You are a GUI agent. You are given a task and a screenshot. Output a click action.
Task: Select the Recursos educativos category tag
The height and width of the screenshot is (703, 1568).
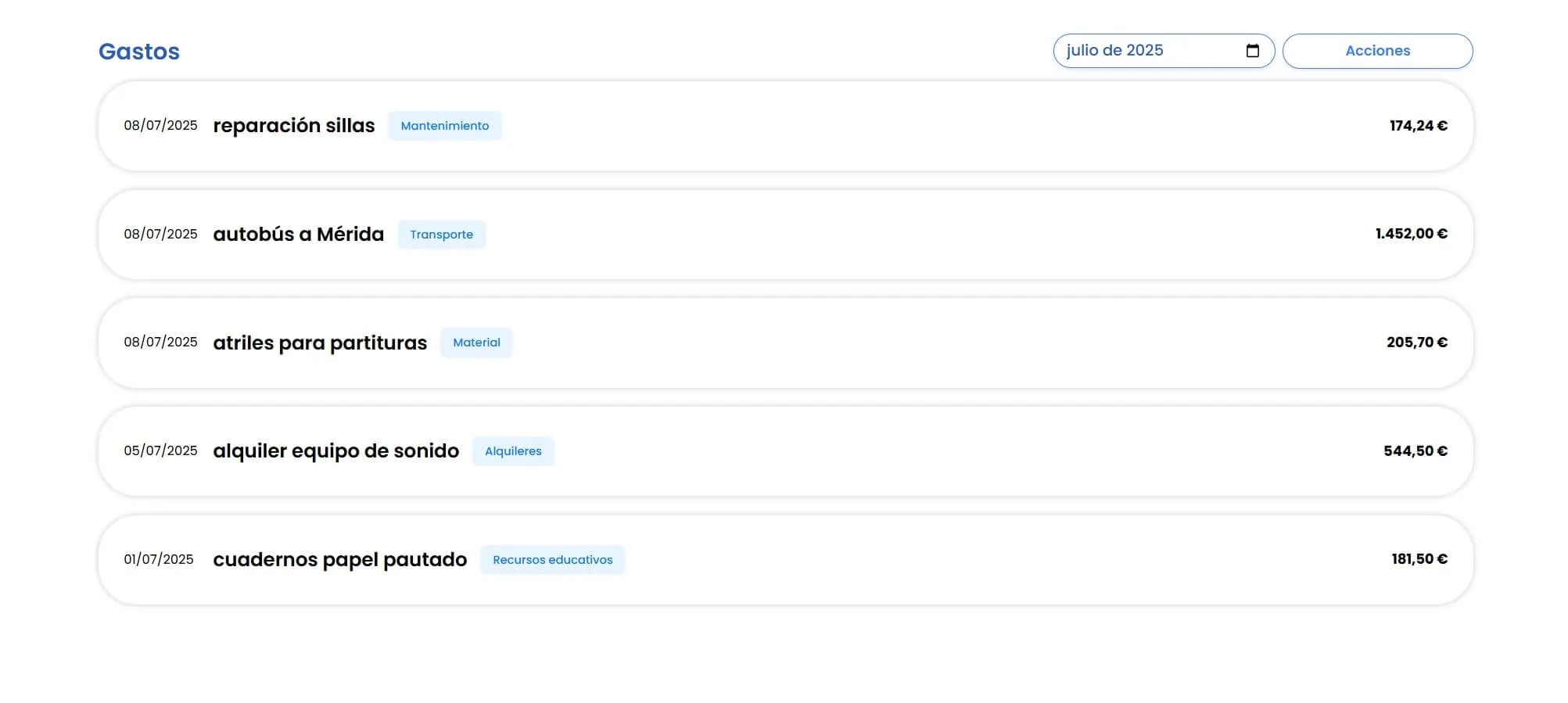[552, 560]
